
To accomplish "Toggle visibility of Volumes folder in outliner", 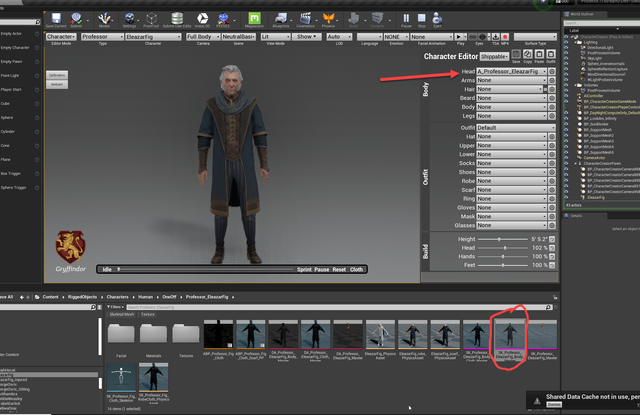I will tap(566, 85).
